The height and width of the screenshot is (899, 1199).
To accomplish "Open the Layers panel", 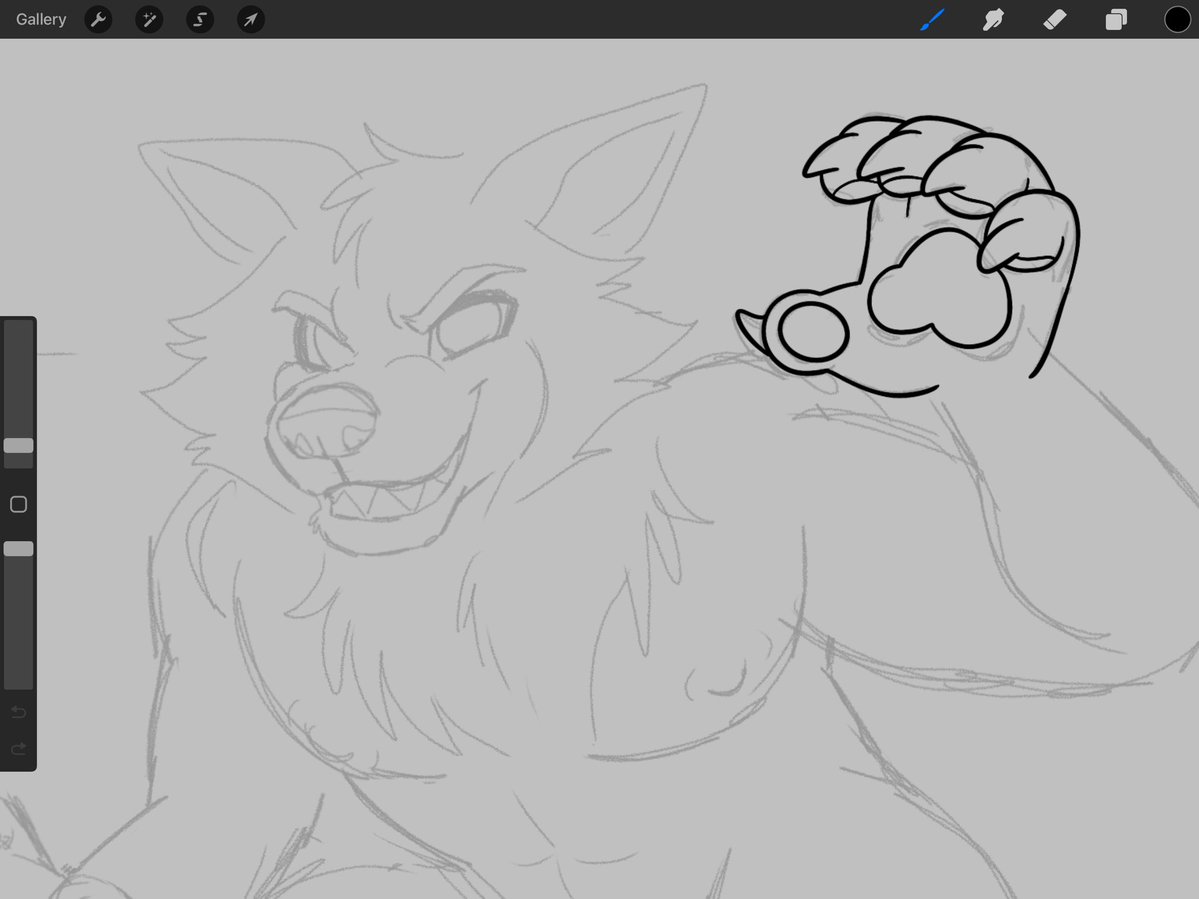I will click(x=1116, y=19).
